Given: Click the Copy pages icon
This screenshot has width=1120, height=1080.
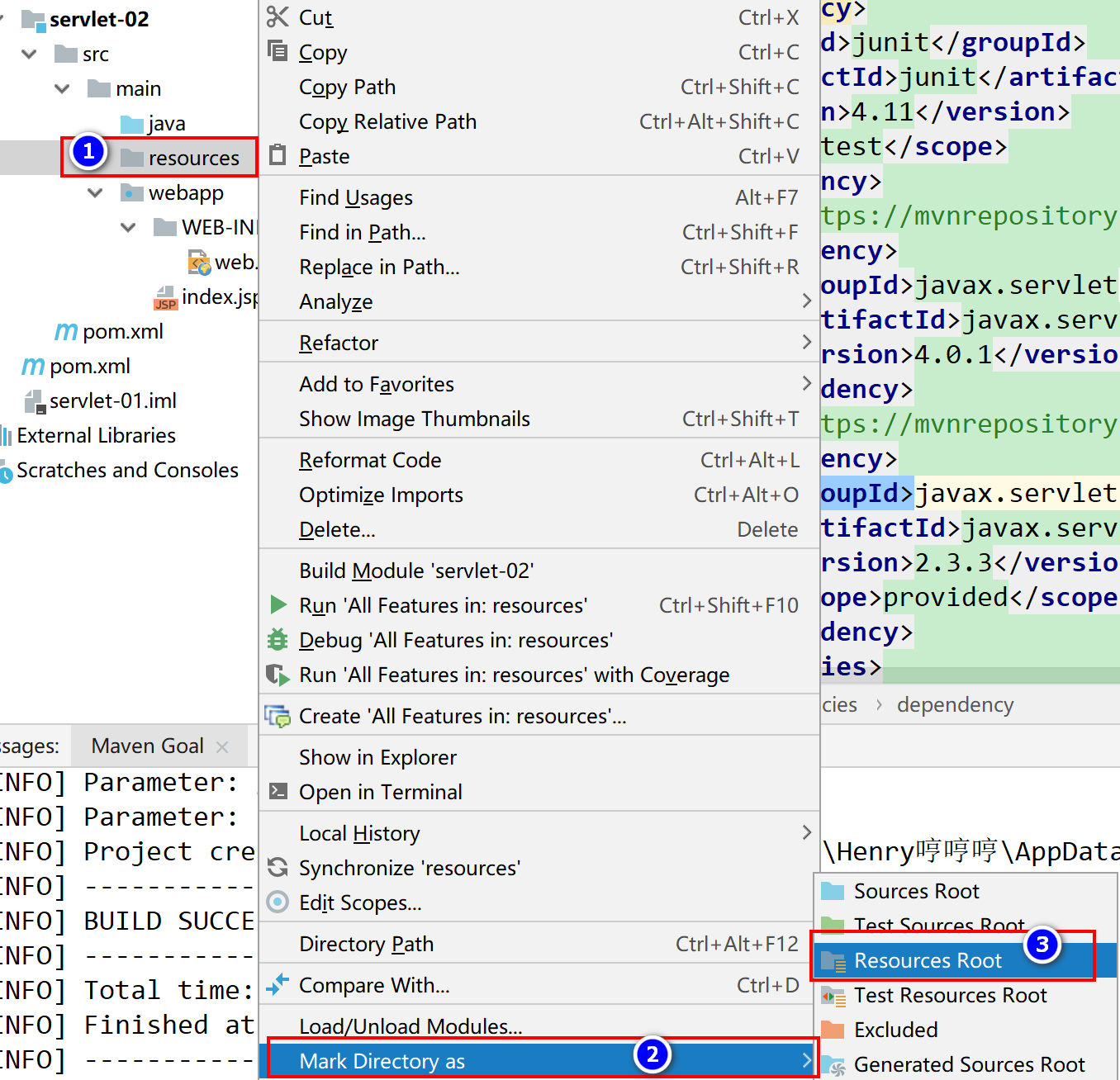Looking at the screenshot, I should (278, 51).
